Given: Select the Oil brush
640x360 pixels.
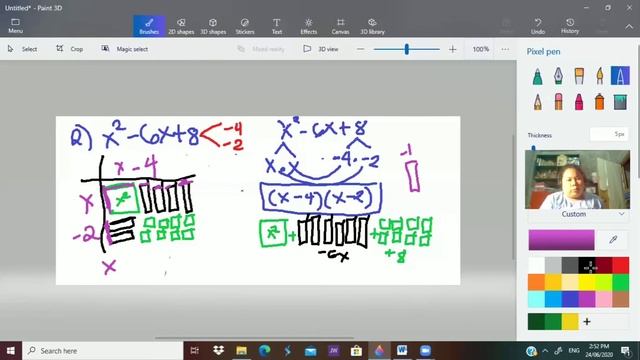Looking at the screenshot, I should coord(579,76).
